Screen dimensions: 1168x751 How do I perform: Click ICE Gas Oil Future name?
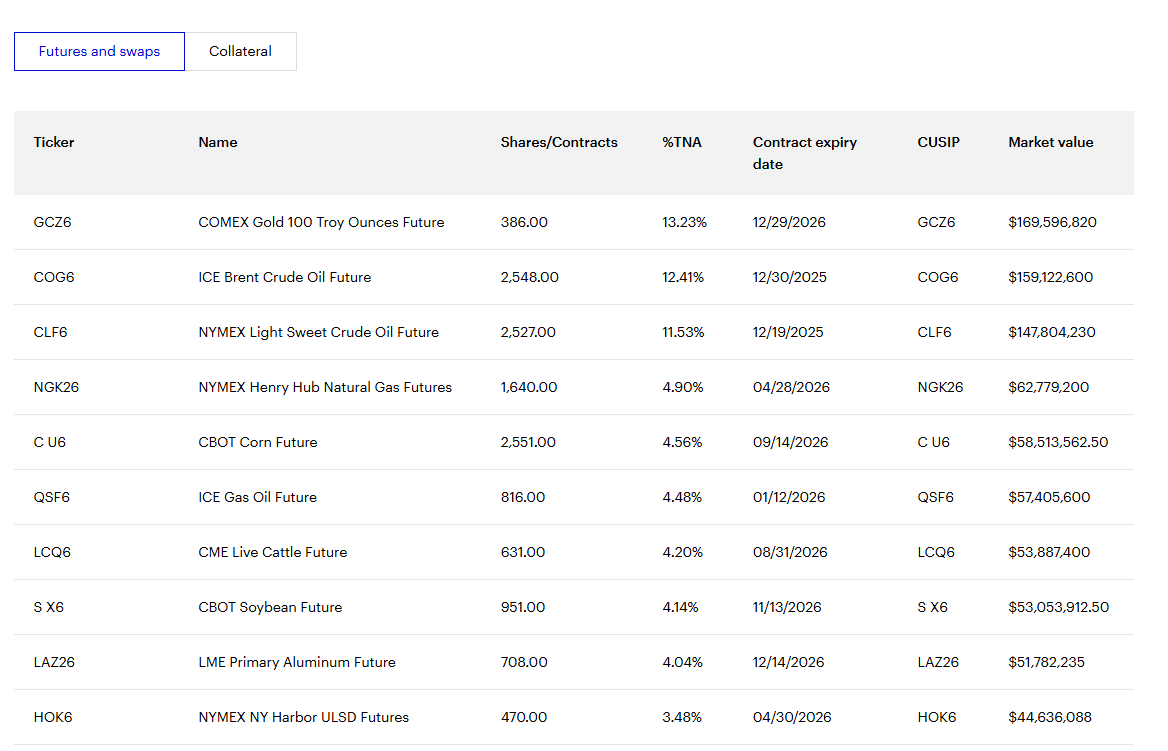click(257, 498)
